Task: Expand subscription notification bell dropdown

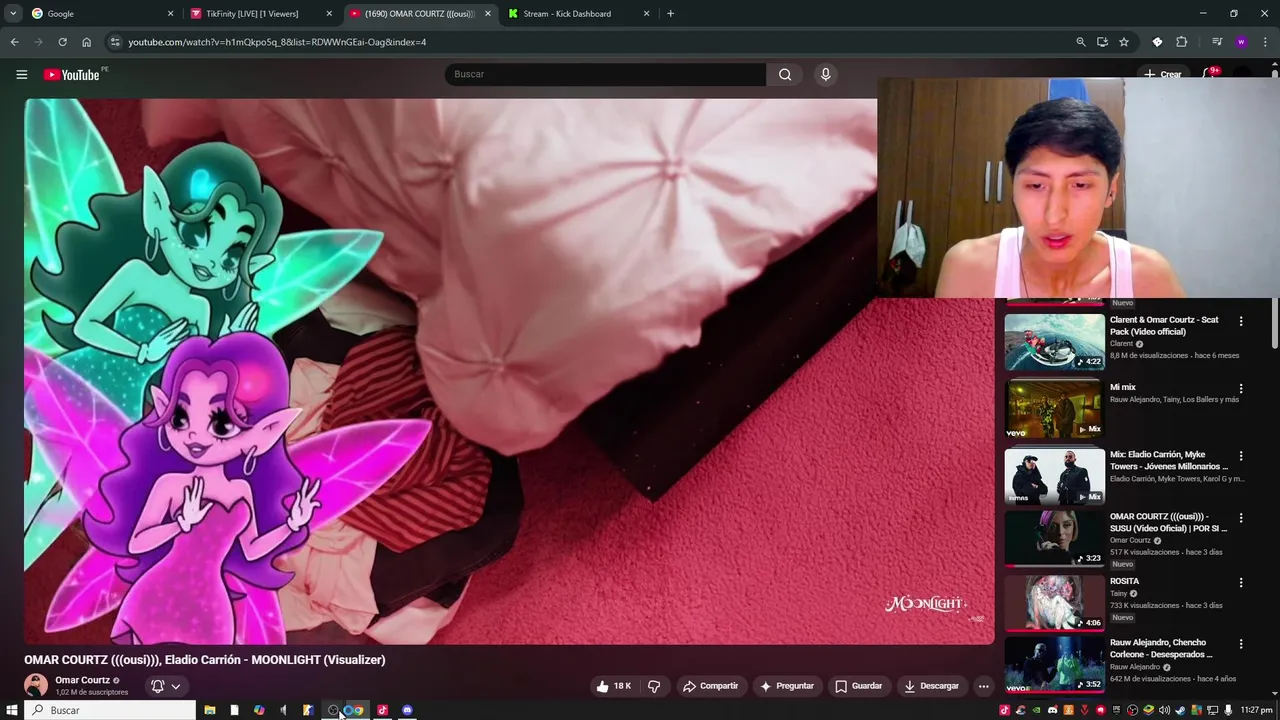Action: coord(165,686)
